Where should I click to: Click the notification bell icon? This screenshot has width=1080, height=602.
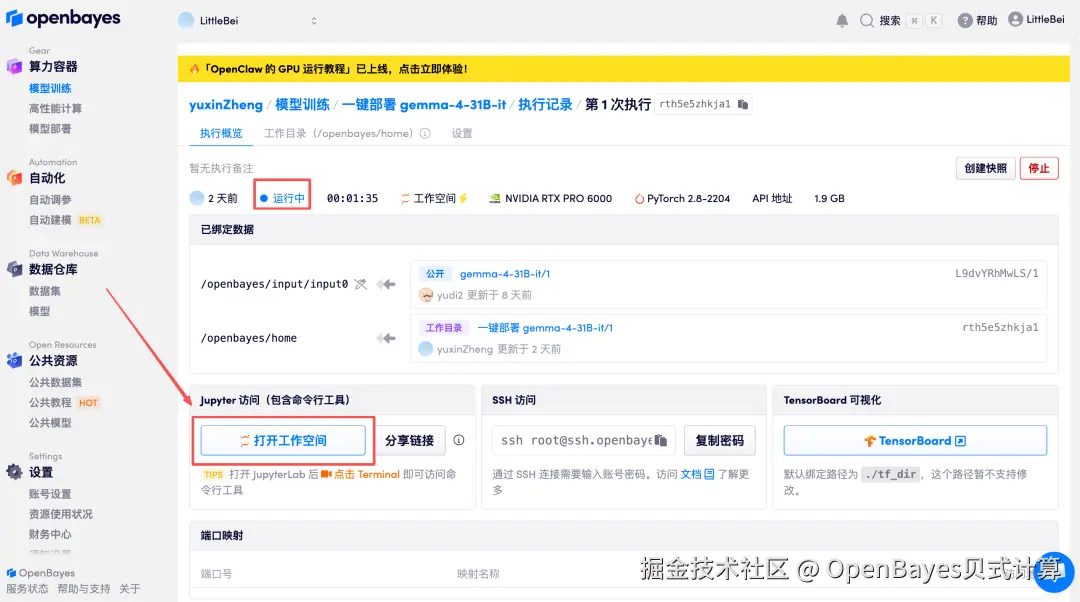[x=842, y=20]
